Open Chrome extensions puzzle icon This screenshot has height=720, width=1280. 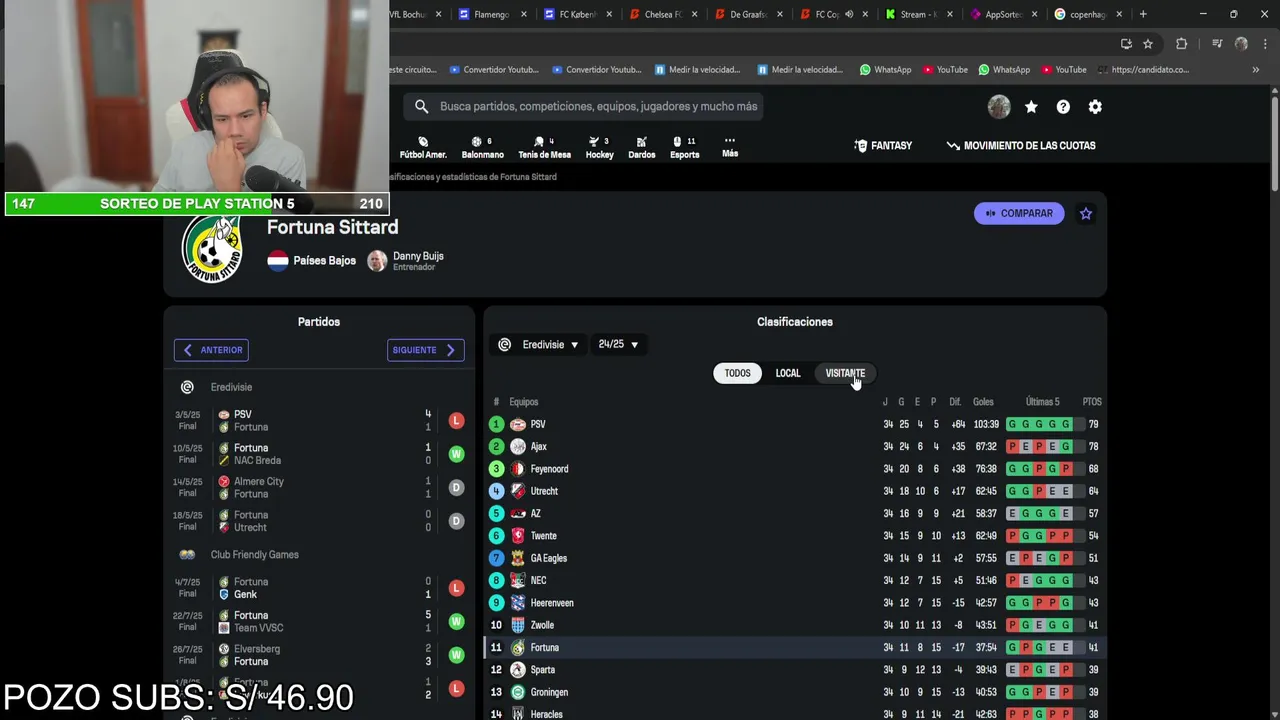(x=1181, y=44)
